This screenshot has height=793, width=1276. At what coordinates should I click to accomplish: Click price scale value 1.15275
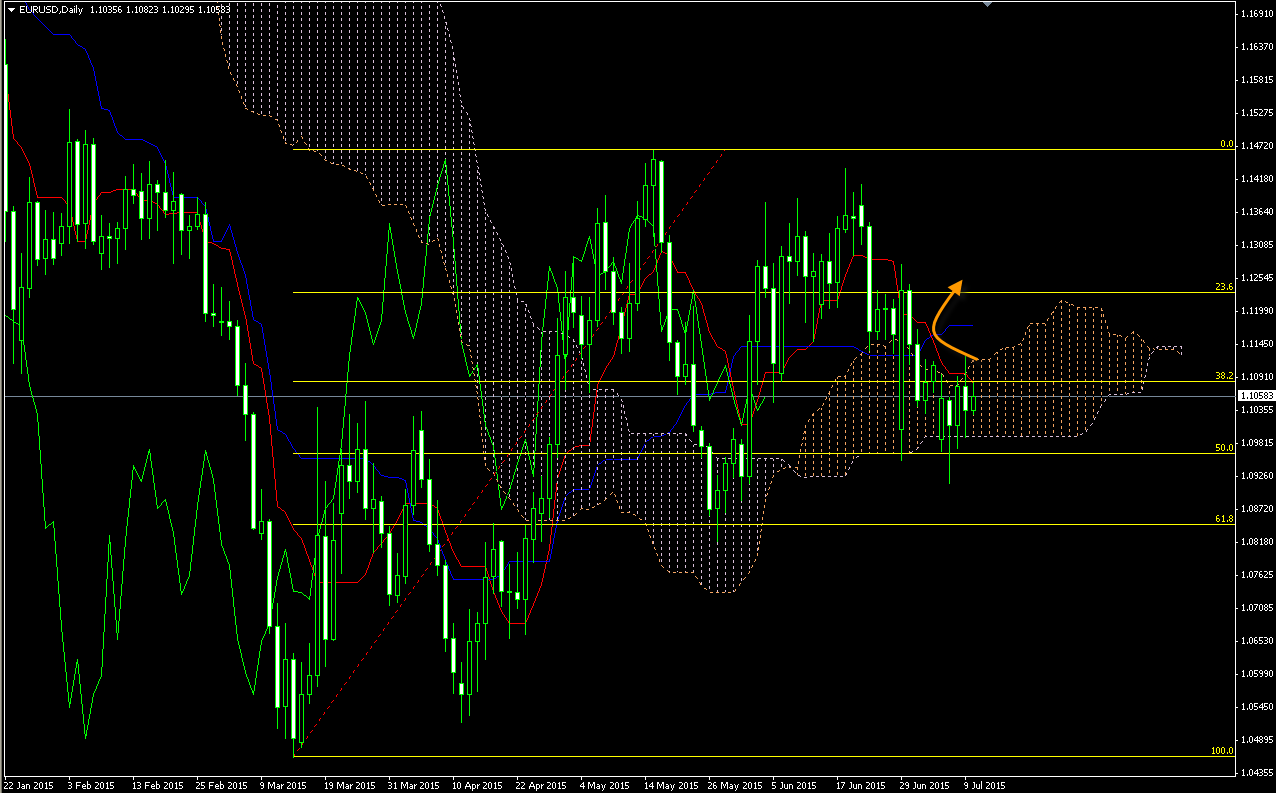[x=1257, y=113]
